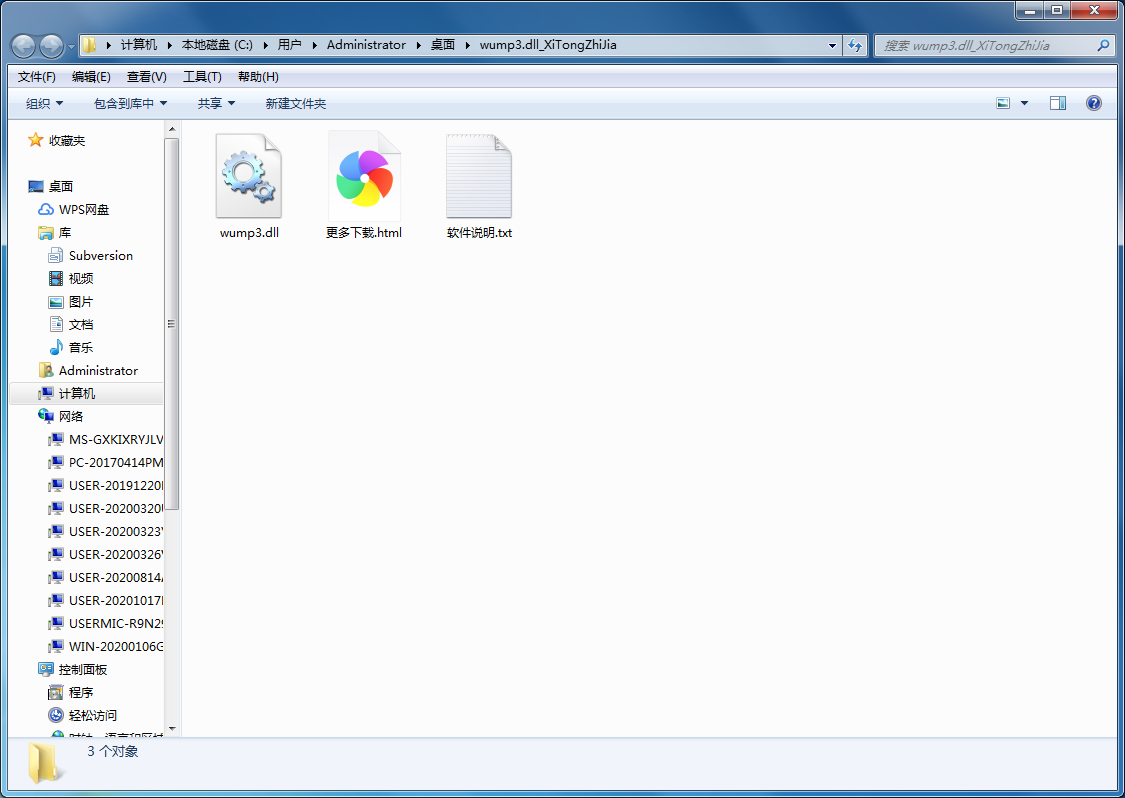Image resolution: width=1125 pixels, height=798 pixels.
Task: Click the 图片 picture icon
Action: pyautogui.click(x=55, y=301)
